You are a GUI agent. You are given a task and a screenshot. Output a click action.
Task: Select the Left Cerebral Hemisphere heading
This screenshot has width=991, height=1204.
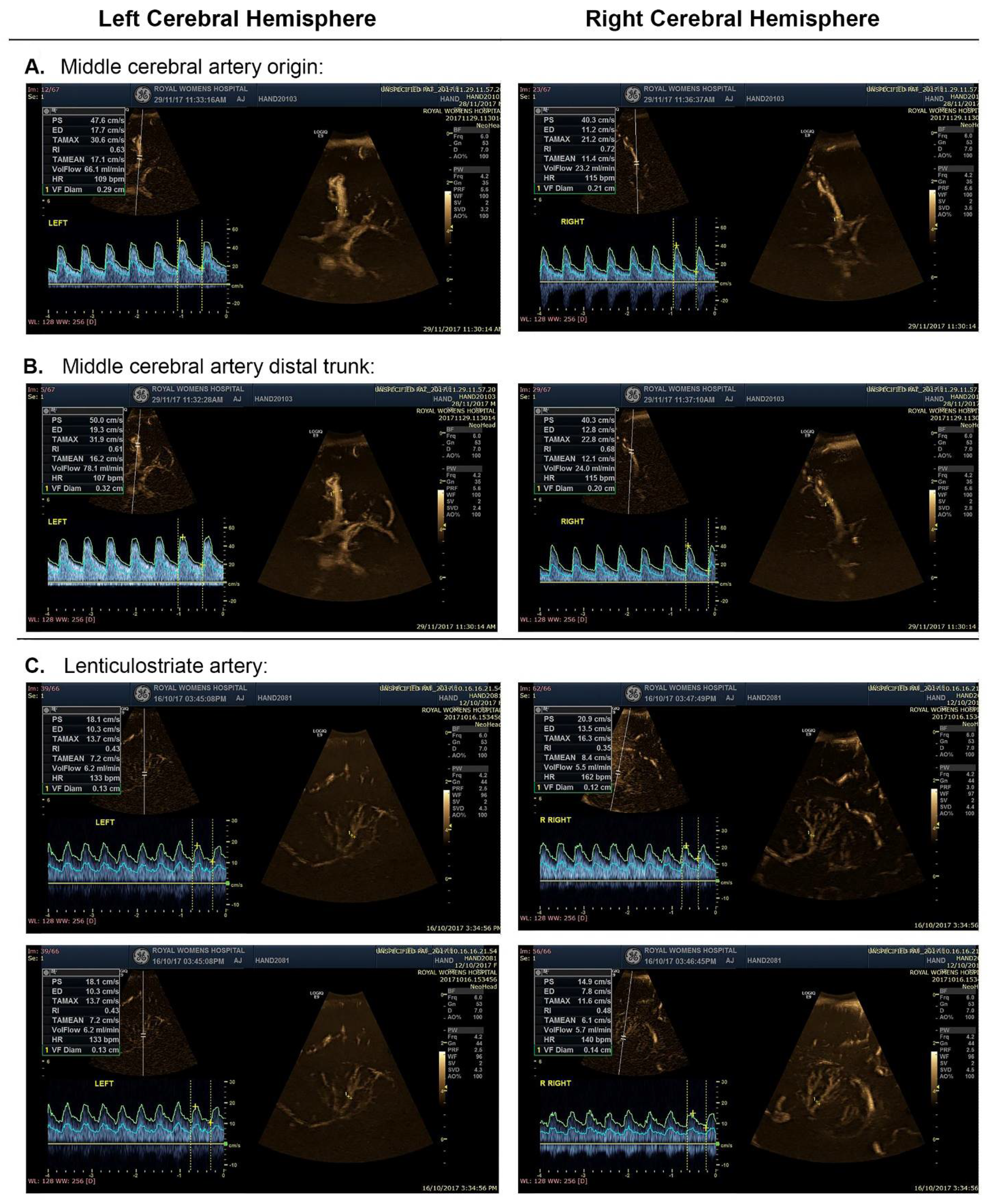point(237,19)
